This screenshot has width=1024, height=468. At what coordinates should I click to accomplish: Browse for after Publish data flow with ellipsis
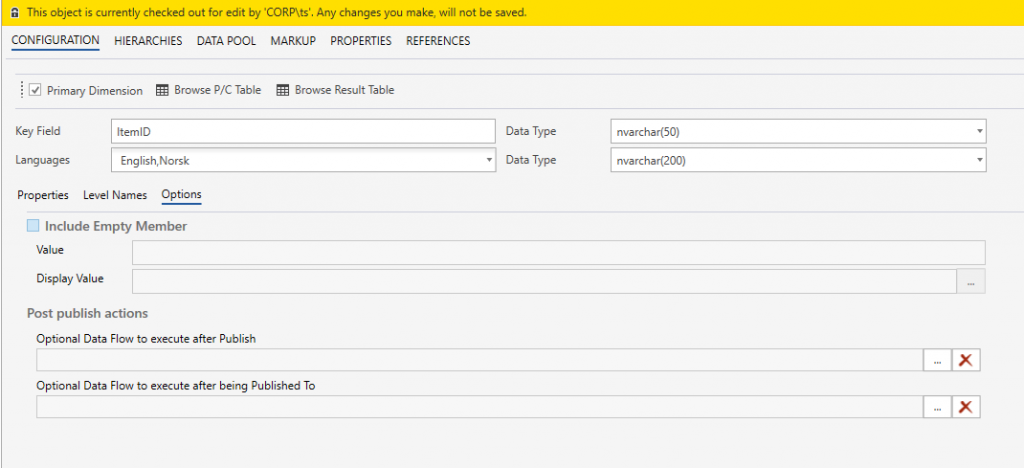(937, 360)
